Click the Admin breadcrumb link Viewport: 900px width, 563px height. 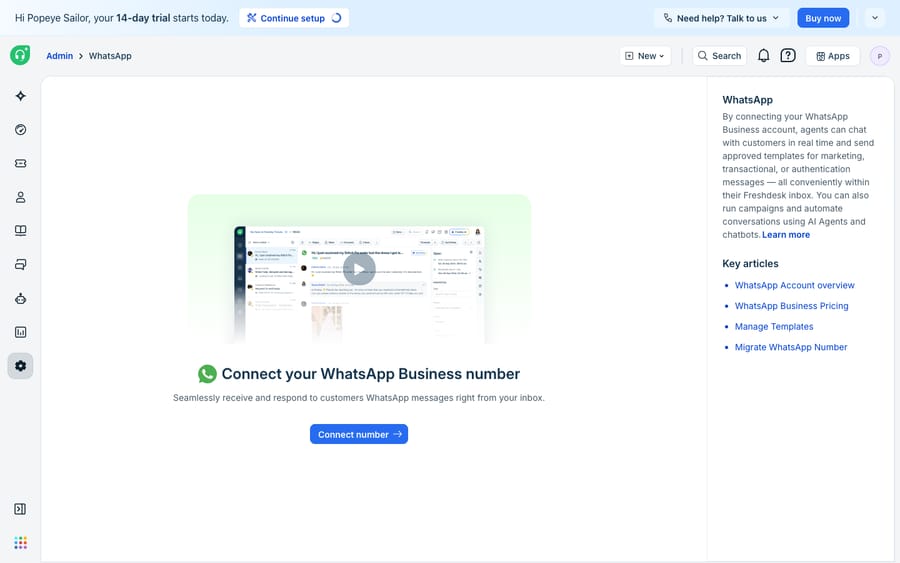(x=60, y=56)
